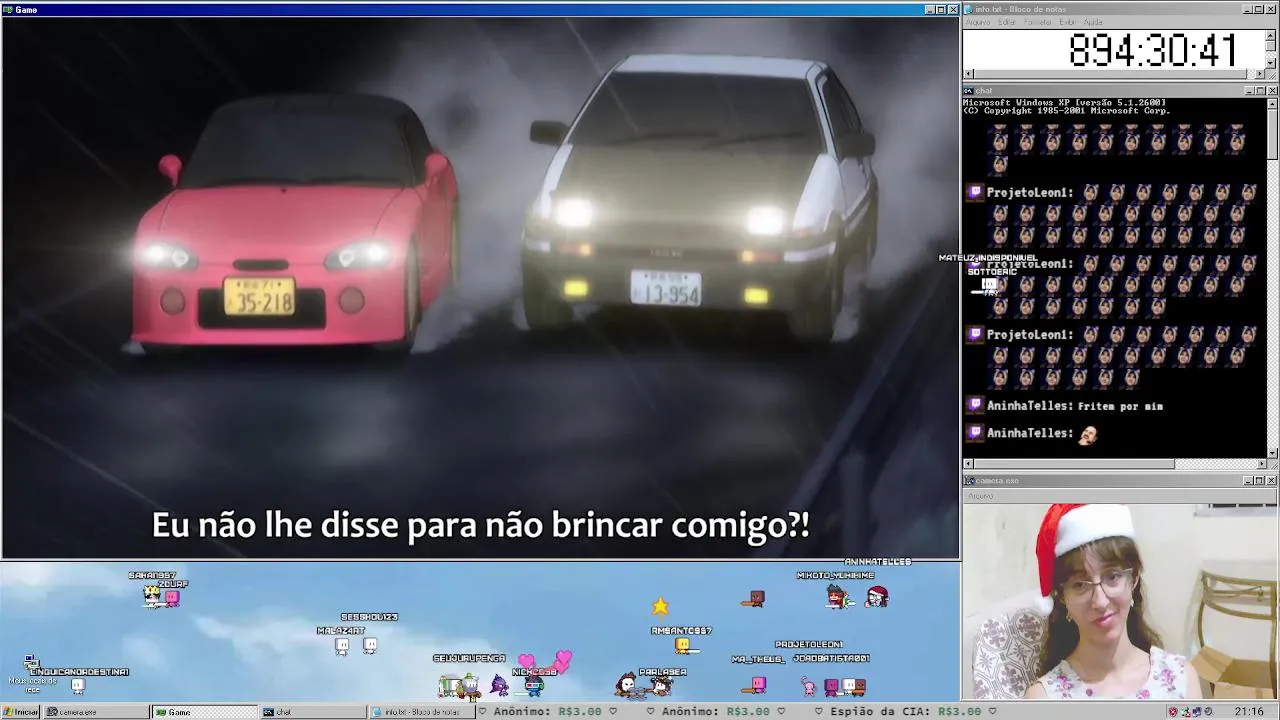Click the badge beside AninhaTelles: Fritem por mim
The width and height of the screenshot is (1280, 720).
click(975, 406)
